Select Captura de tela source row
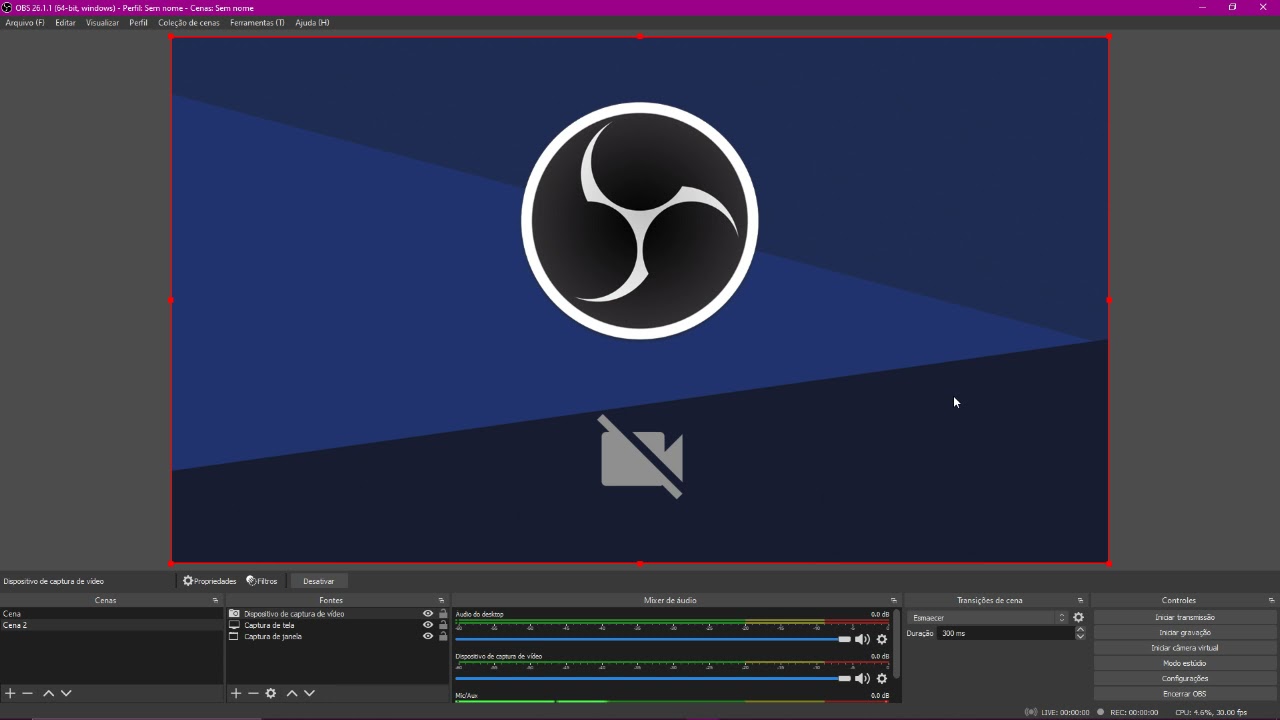 coord(338,625)
